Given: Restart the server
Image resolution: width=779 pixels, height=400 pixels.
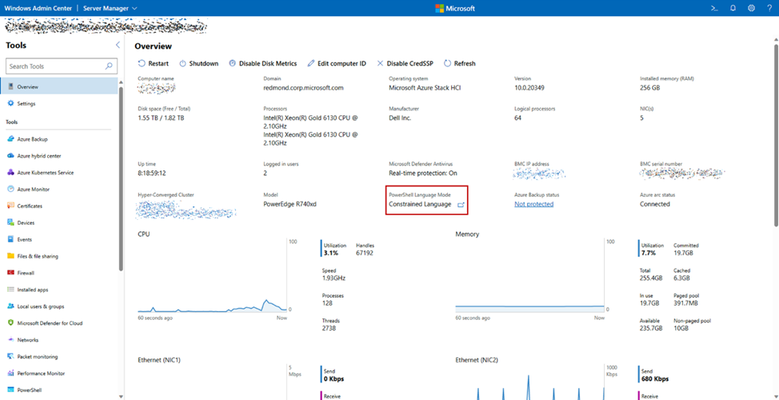Looking at the screenshot, I should (153, 64).
